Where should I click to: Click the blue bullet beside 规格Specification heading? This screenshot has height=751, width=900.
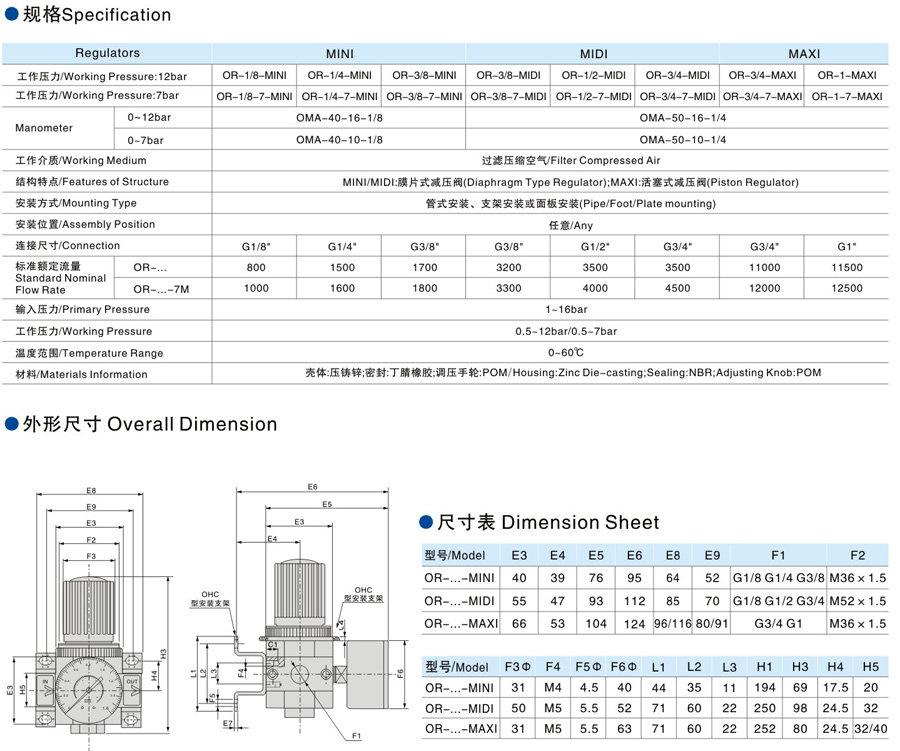pyautogui.click(x=11, y=16)
